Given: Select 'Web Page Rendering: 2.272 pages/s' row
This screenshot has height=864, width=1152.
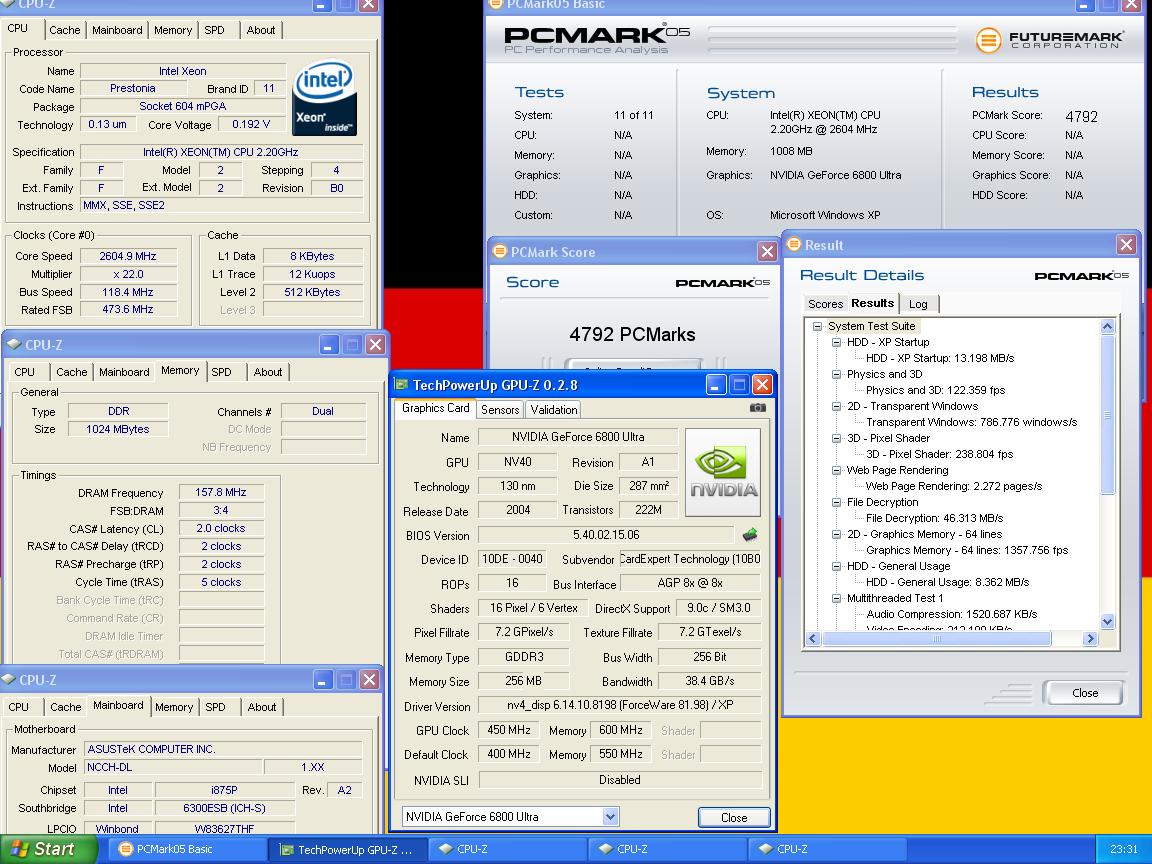Looking at the screenshot, I should pyautogui.click(x=954, y=486).
